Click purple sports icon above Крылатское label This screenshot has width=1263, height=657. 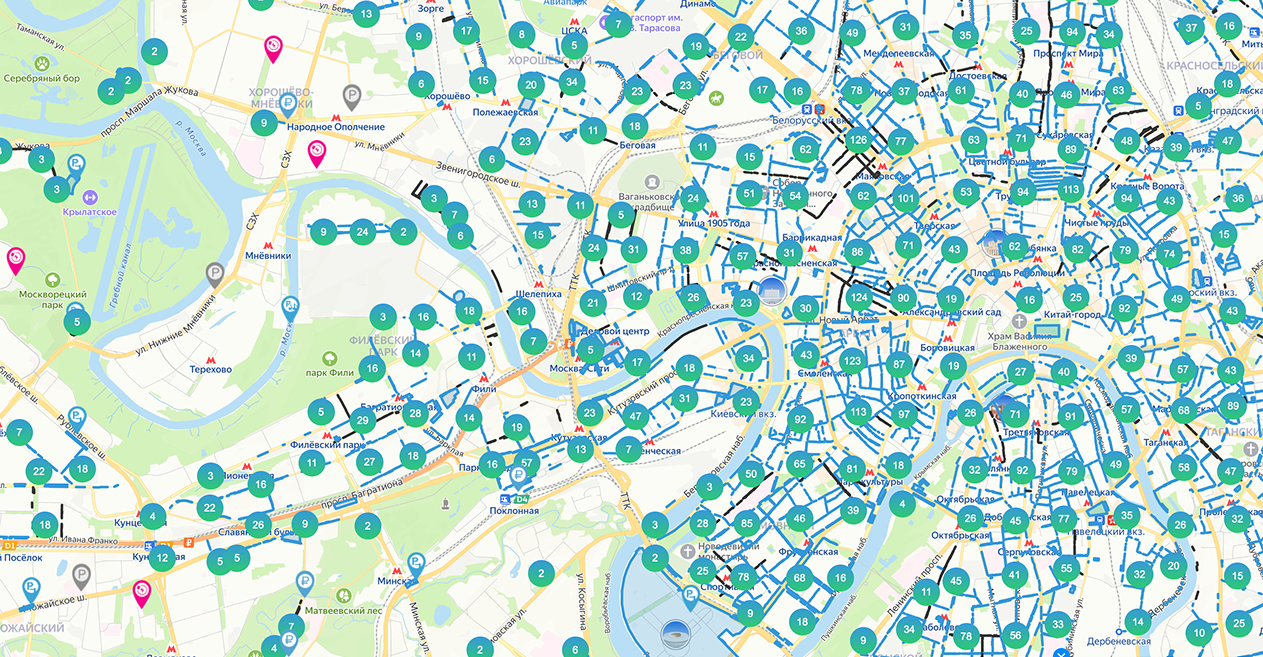pos(90,197)
